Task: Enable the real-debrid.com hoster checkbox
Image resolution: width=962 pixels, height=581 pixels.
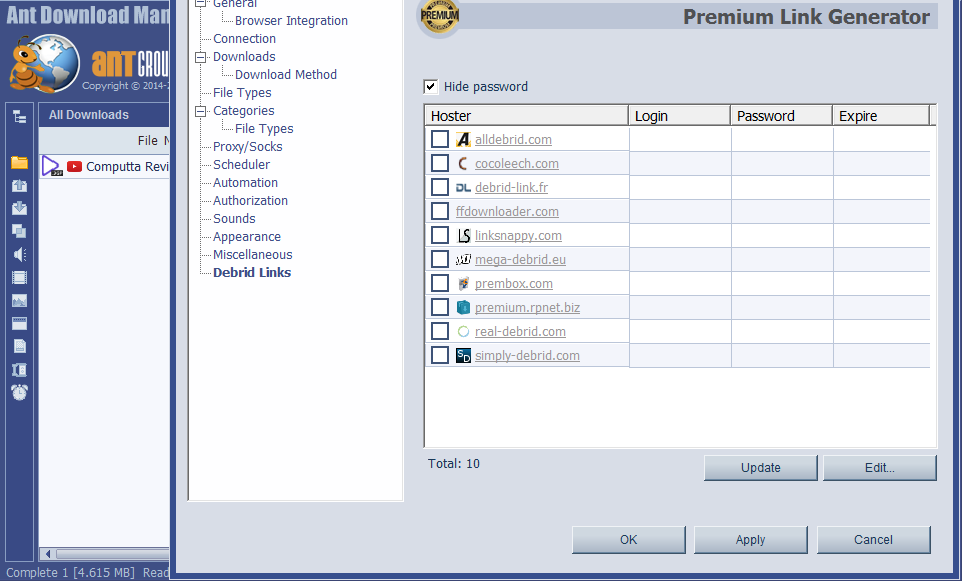Action: pos(440,331)
